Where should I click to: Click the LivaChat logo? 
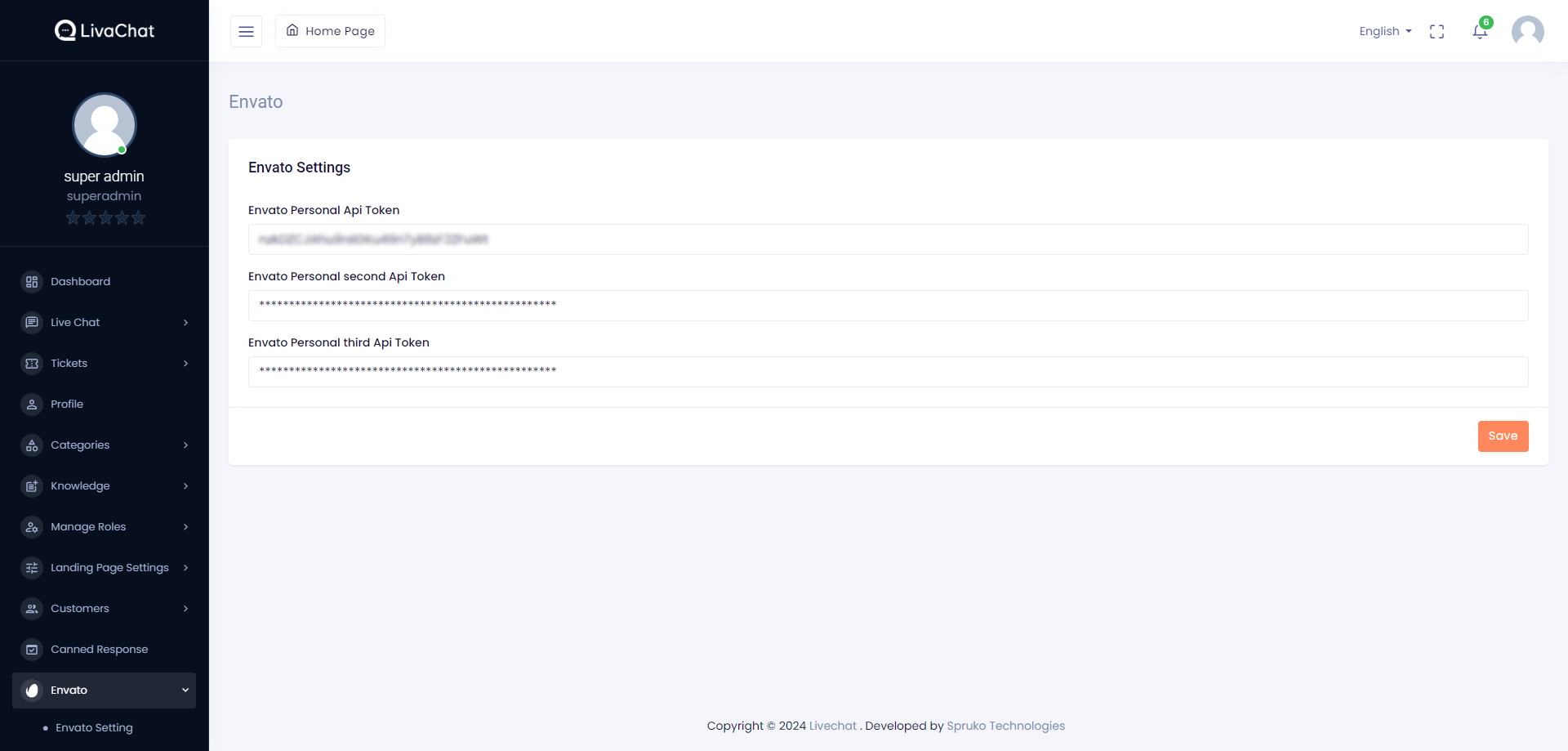click(105, 31)
